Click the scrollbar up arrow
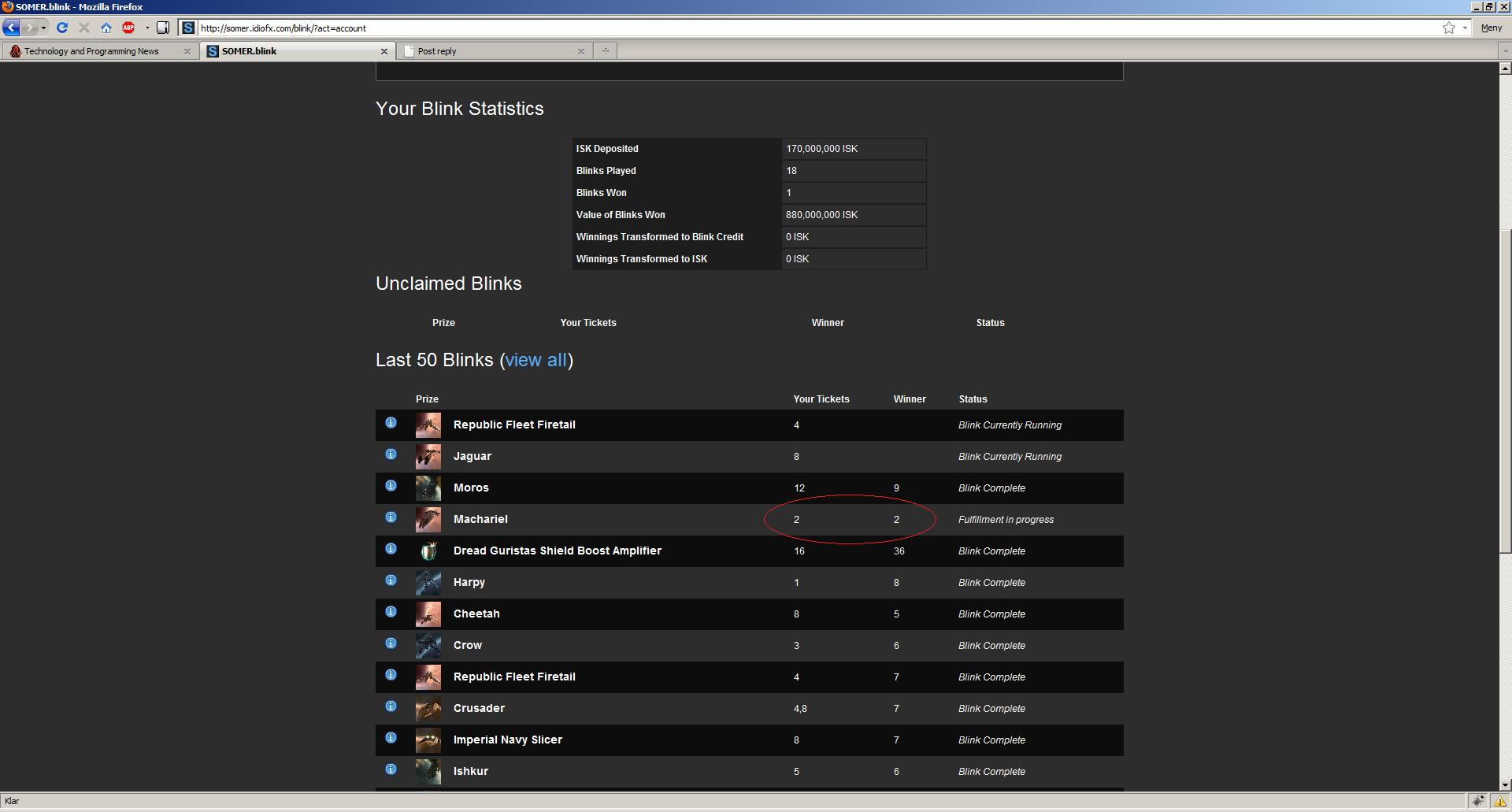 1505,69
